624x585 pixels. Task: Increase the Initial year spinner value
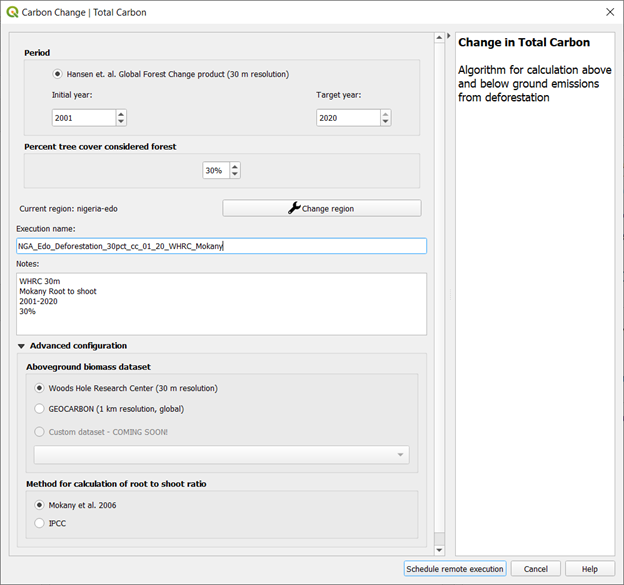[121, 114]
